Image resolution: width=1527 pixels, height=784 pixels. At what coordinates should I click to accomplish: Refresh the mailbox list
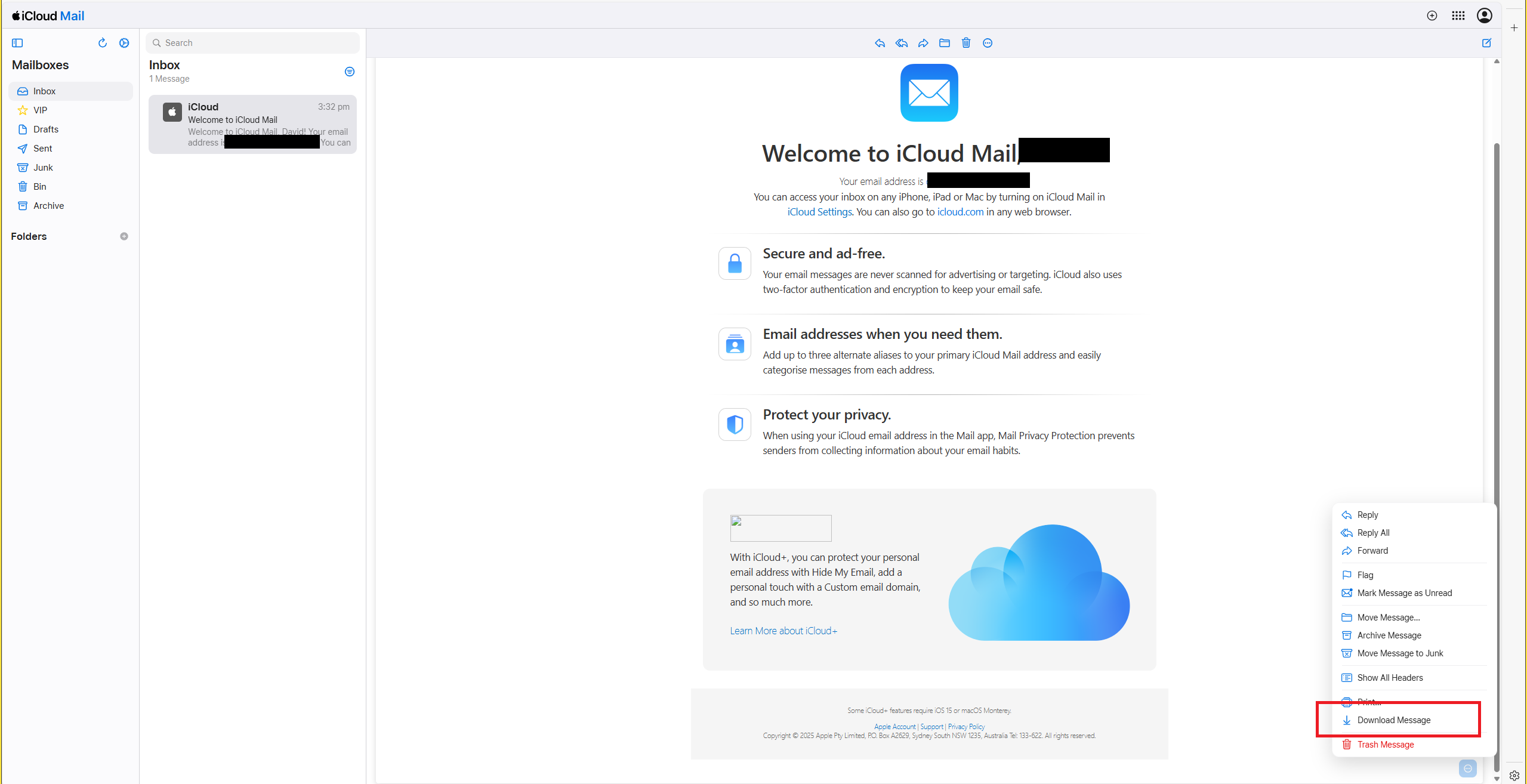tap(103, 43)
